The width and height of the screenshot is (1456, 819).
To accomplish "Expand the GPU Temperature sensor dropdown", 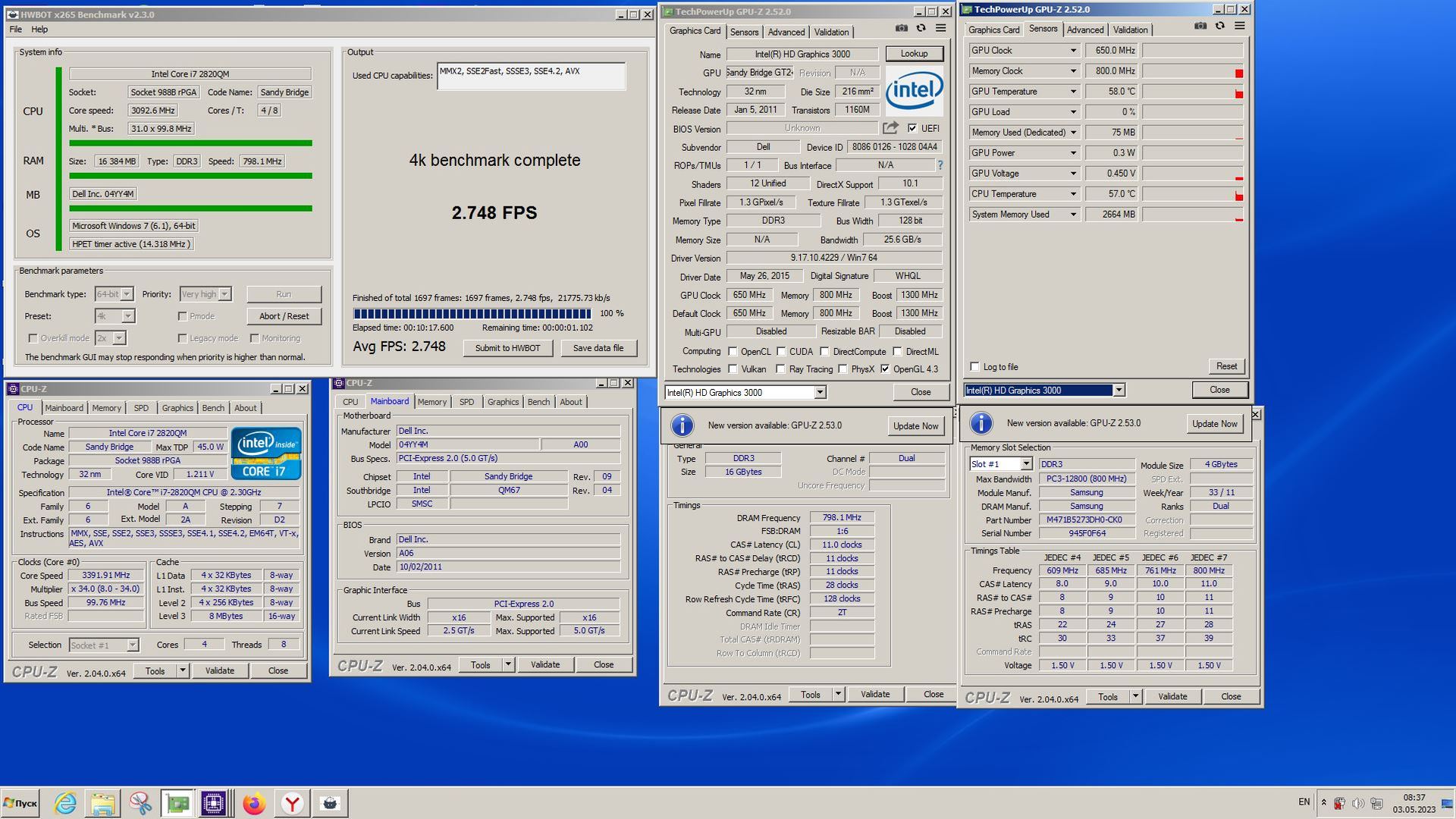I will click(1073, 92).
